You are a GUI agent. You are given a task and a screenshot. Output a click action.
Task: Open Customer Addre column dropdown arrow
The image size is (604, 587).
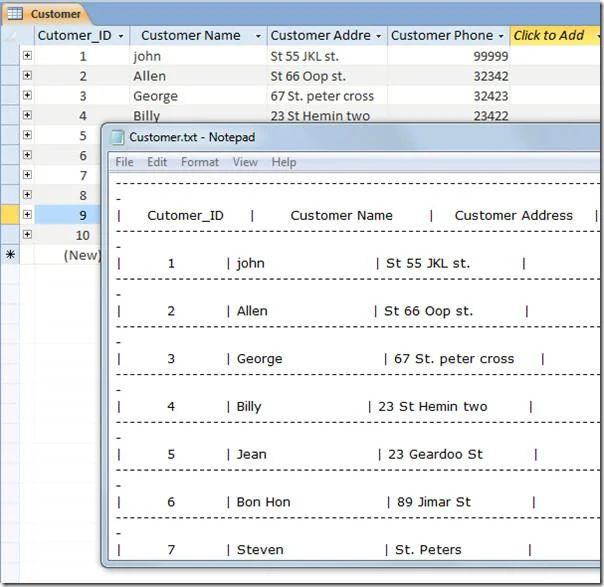click(379, 36)
